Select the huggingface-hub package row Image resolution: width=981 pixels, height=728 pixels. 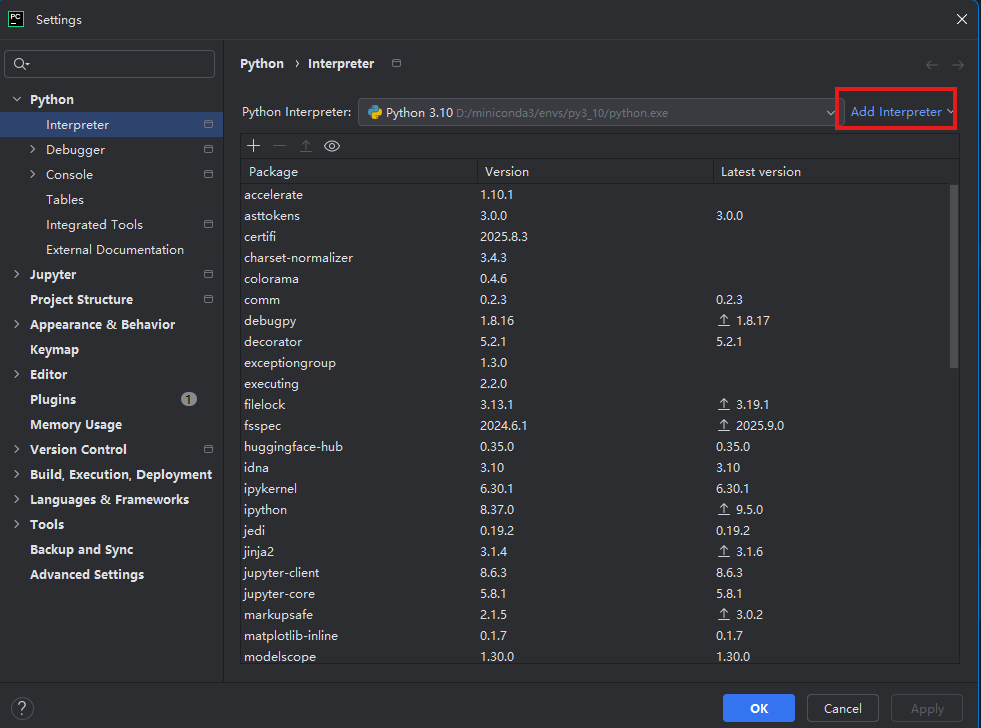coord(595,447)
